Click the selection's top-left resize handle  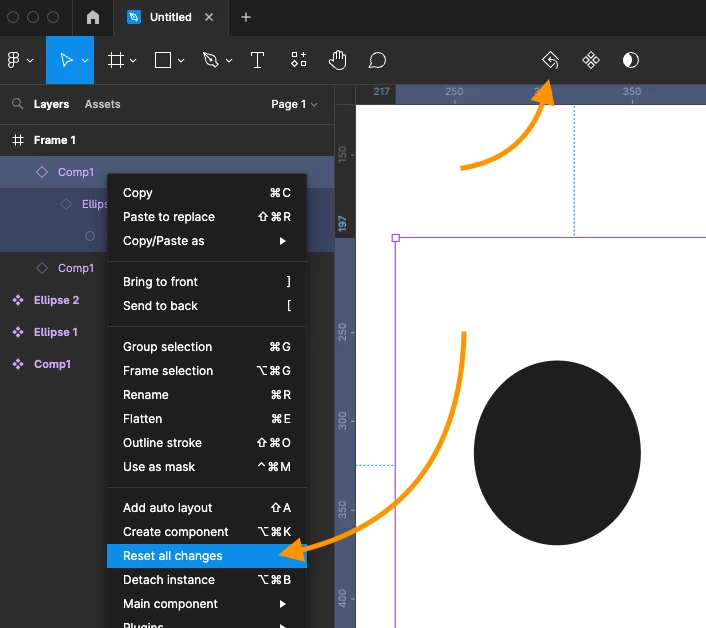pyautogui.click(x=395, y=238)
